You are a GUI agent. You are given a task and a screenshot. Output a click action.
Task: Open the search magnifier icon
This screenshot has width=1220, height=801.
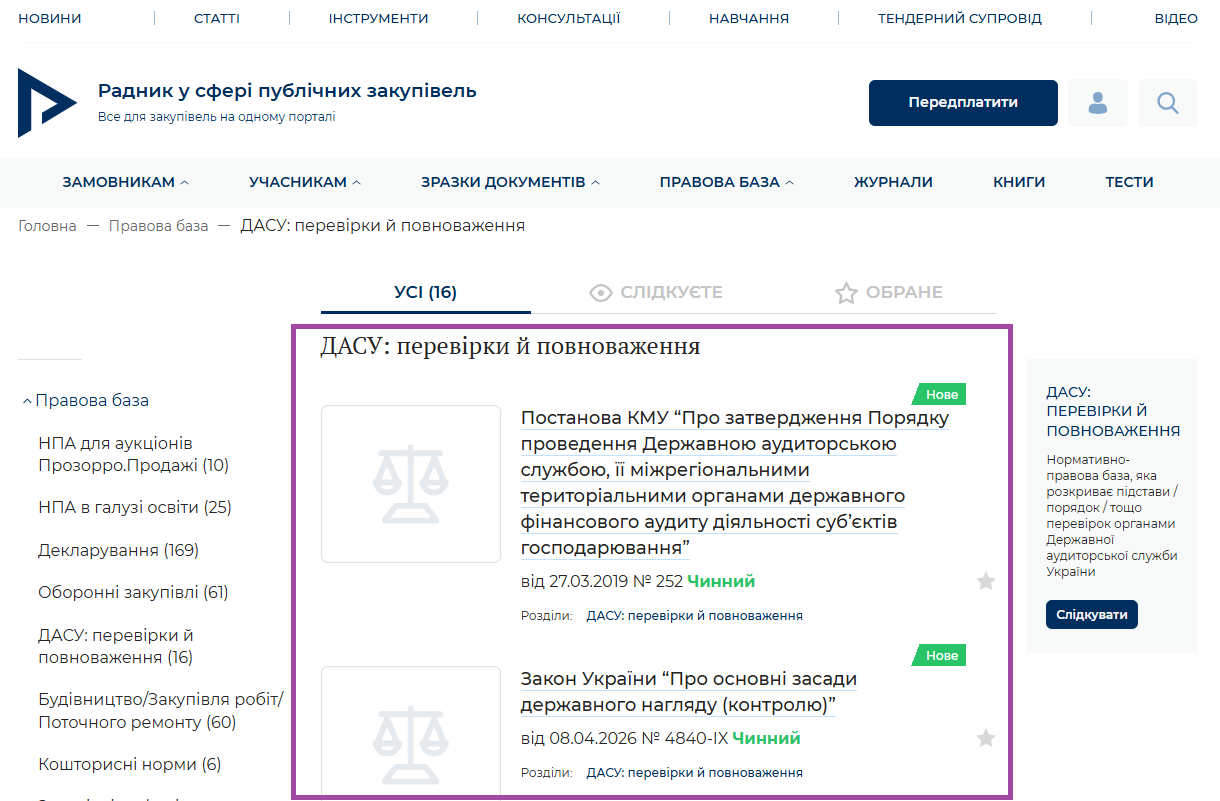[1168, 103]
